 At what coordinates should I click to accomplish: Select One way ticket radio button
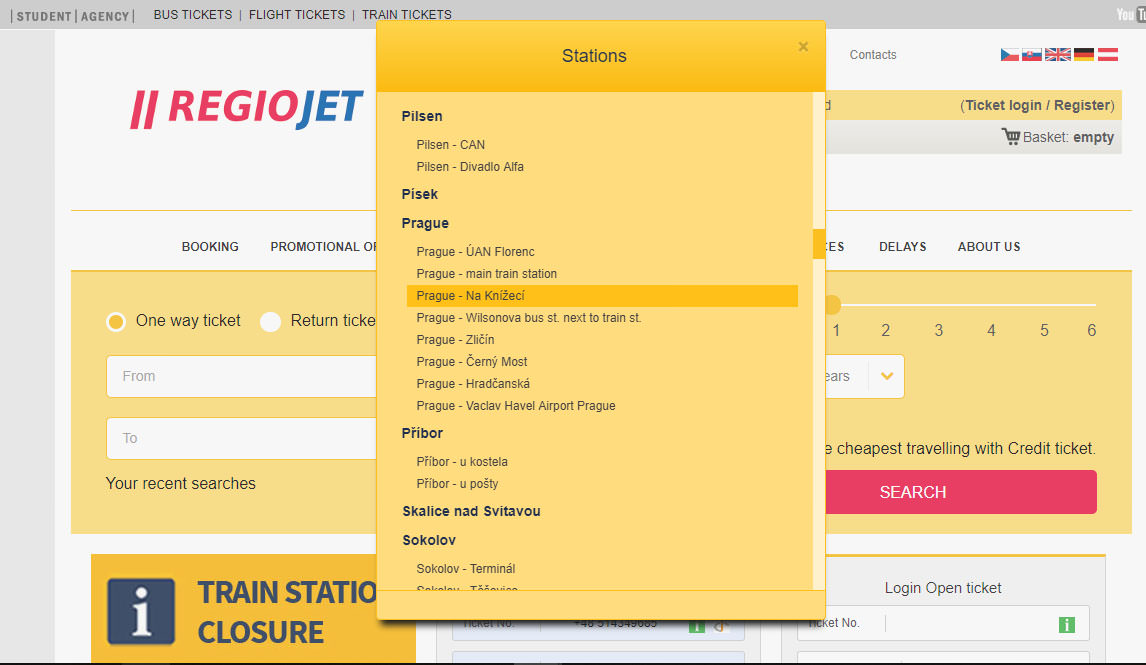(116, 321)
